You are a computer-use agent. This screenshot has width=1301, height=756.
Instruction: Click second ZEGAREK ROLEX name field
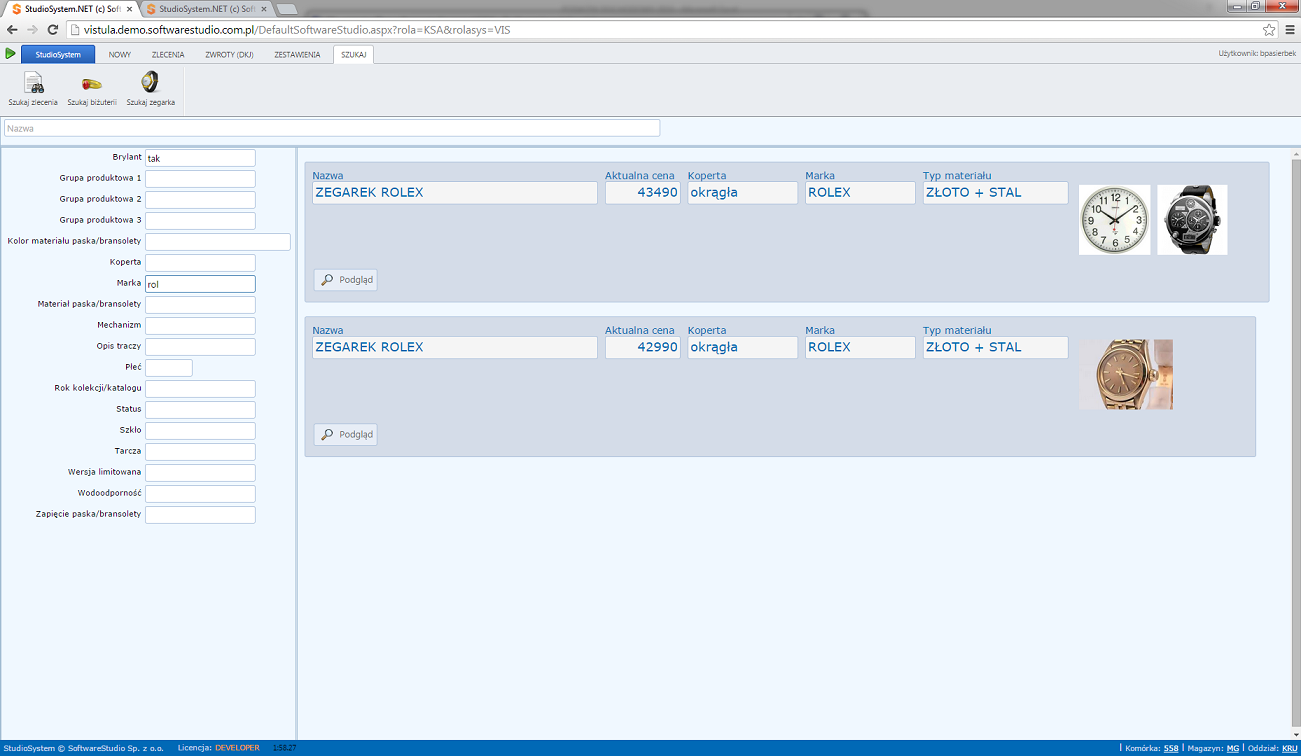pos(455,347)
